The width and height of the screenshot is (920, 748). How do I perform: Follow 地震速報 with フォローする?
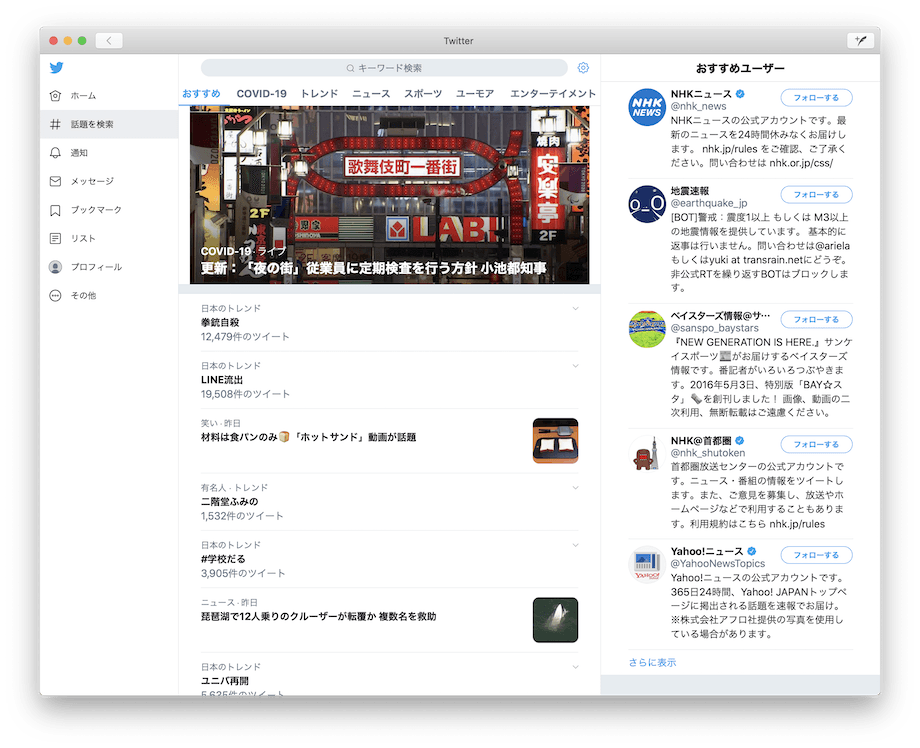(816, 195)
